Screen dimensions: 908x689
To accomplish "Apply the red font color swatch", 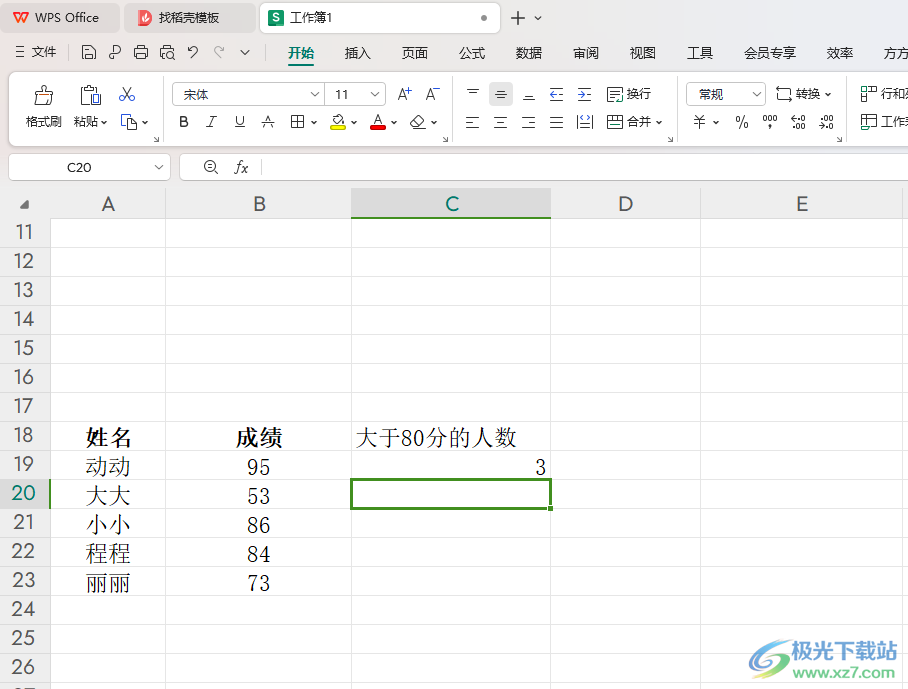I will 378,122.
